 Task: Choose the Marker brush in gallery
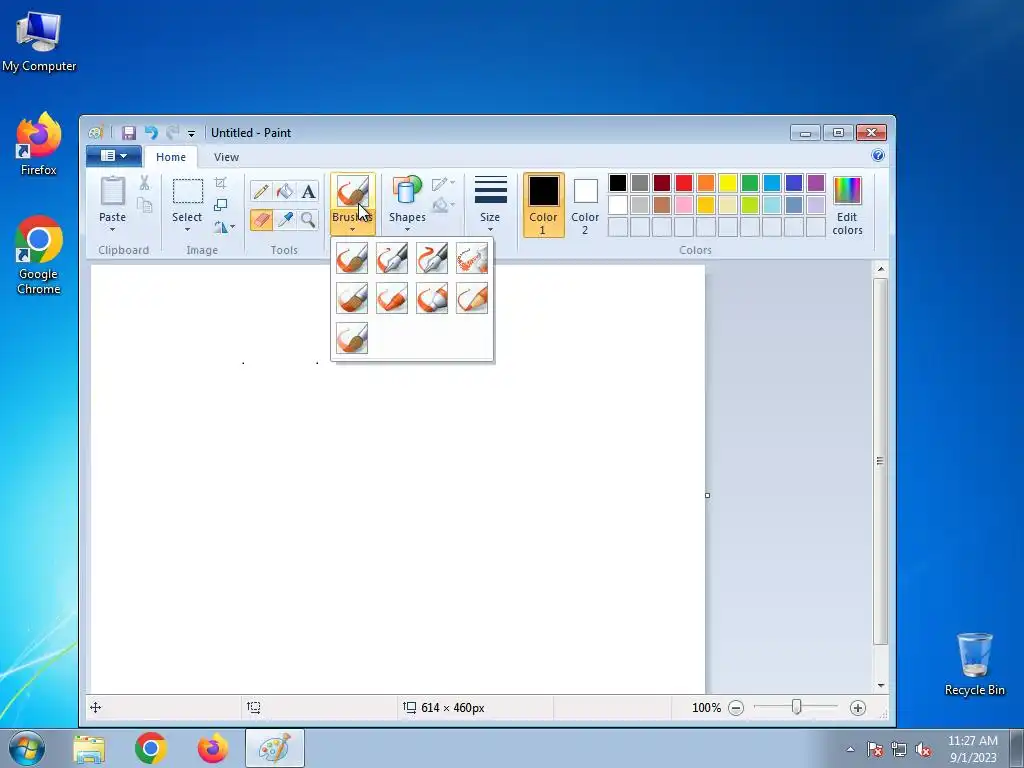(432, 298)
